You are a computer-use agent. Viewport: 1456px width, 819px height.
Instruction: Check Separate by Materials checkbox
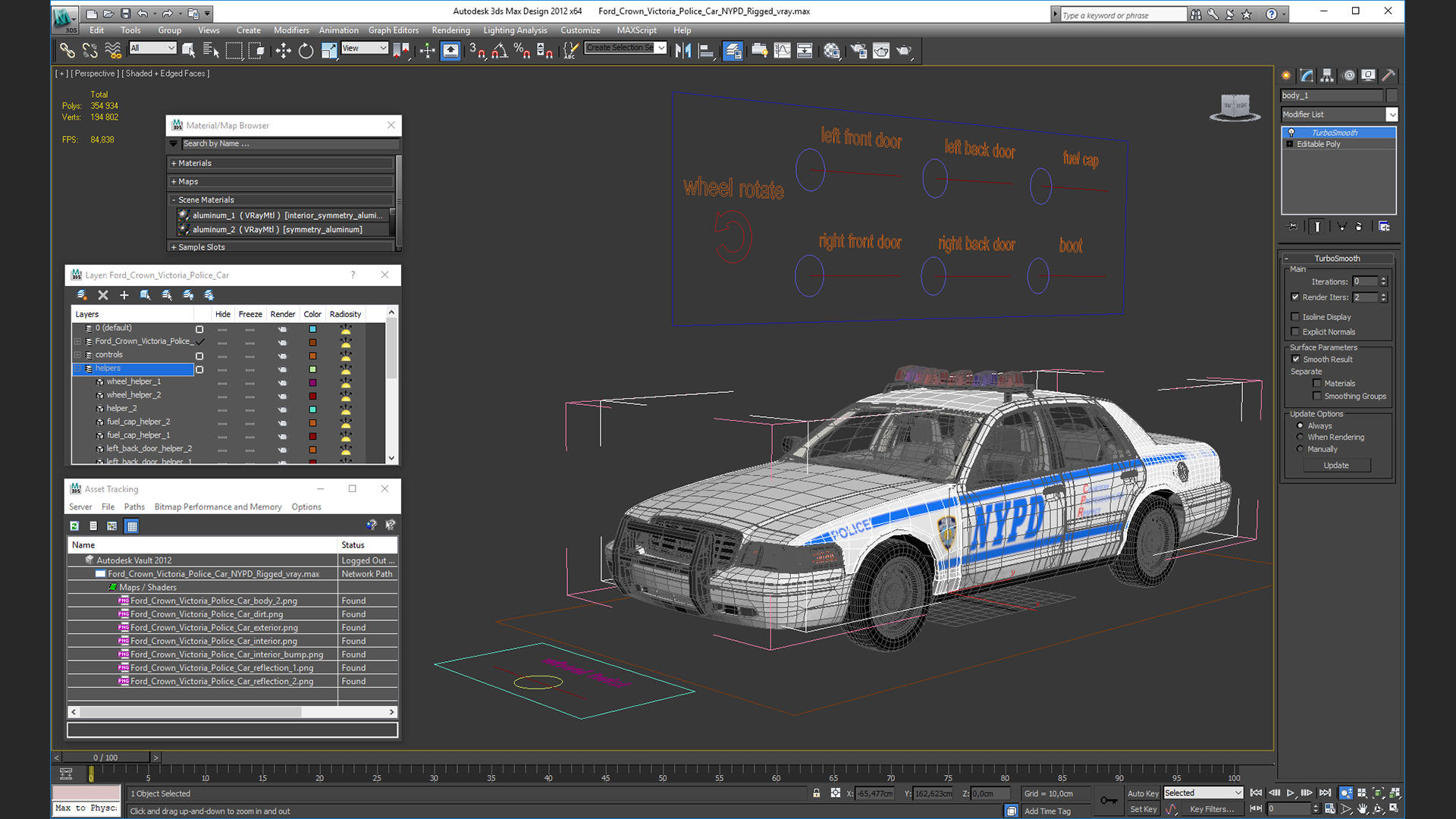click(x=1317, y=384)
